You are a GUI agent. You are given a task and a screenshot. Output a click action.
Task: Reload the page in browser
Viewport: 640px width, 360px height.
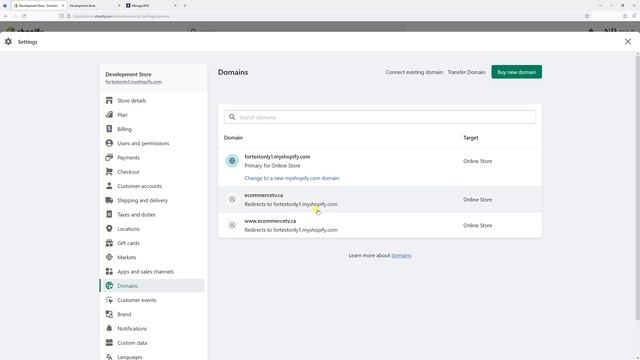click(24, 16)
